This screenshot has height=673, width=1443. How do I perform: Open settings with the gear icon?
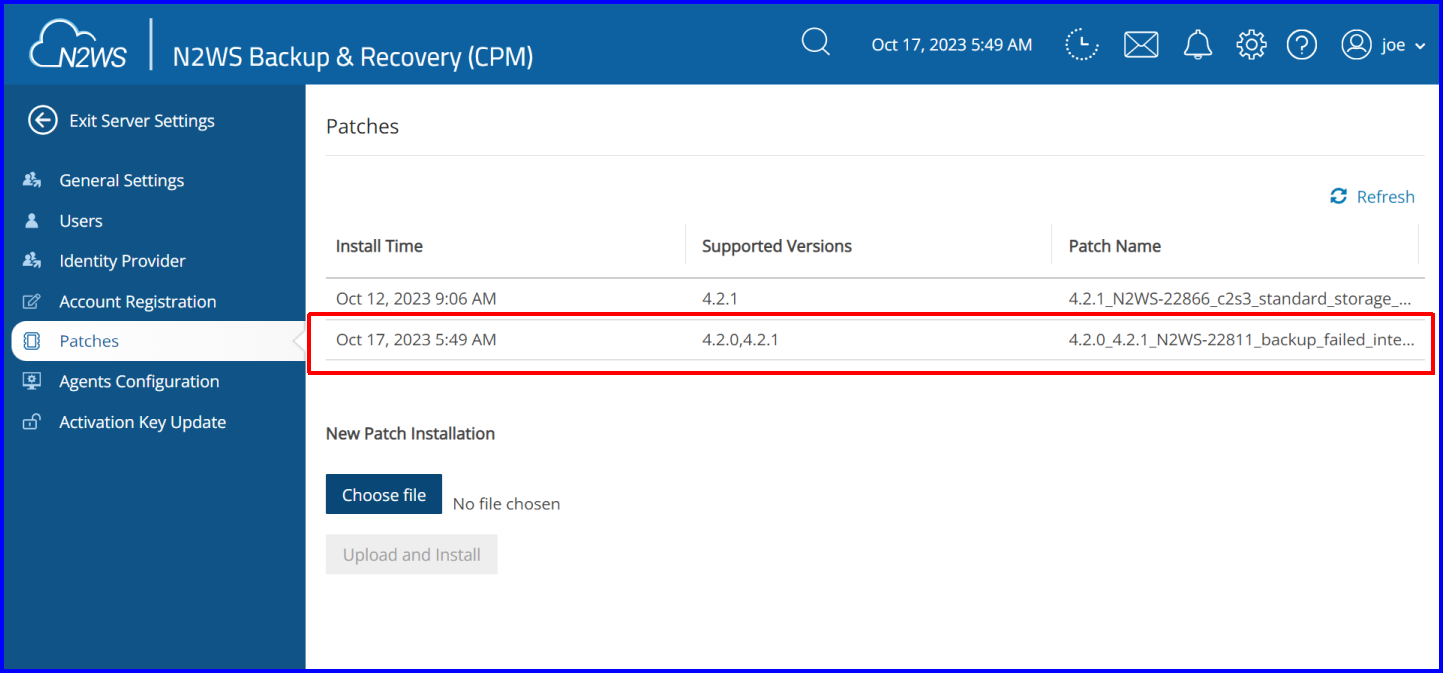pyautogui.click(x=1251, y=45)
